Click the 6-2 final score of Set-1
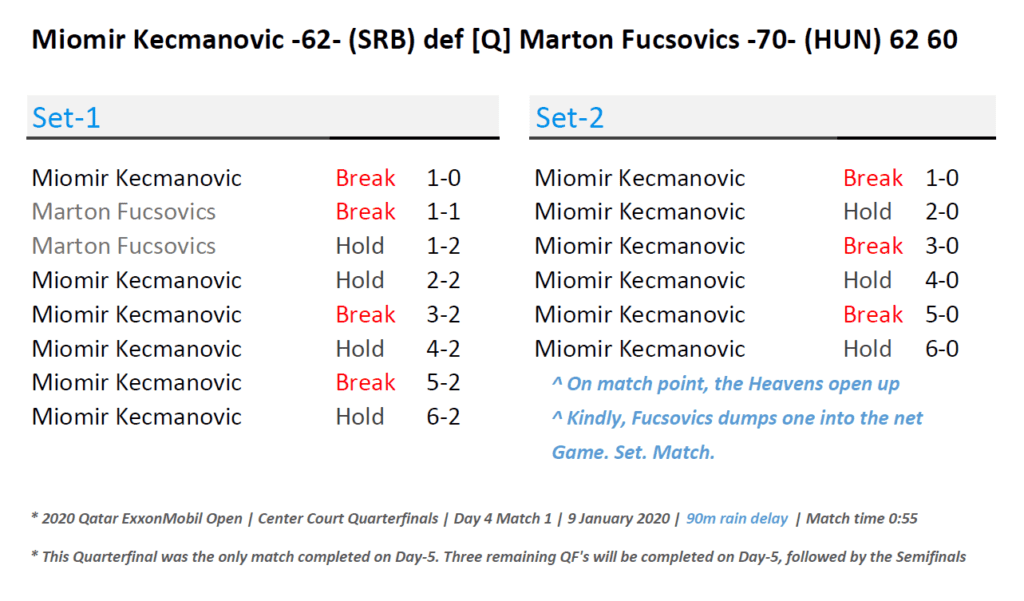This screenshot has width=1024, height=601. pyautogui.click(x=443, y=416)
